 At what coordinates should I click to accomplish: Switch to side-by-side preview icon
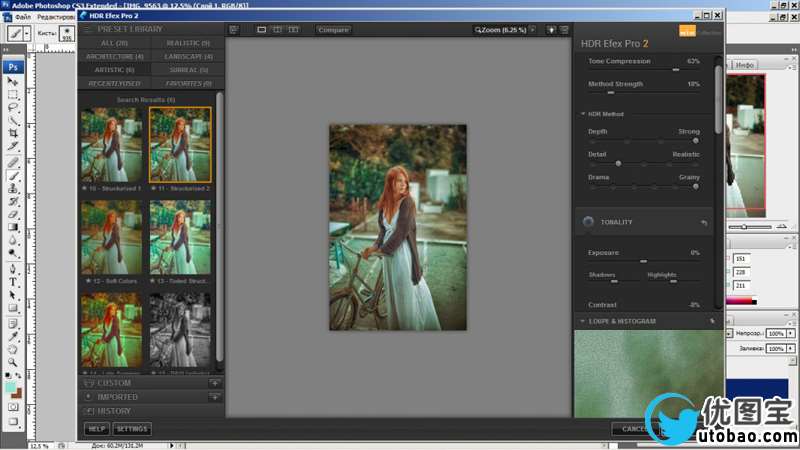293,30
